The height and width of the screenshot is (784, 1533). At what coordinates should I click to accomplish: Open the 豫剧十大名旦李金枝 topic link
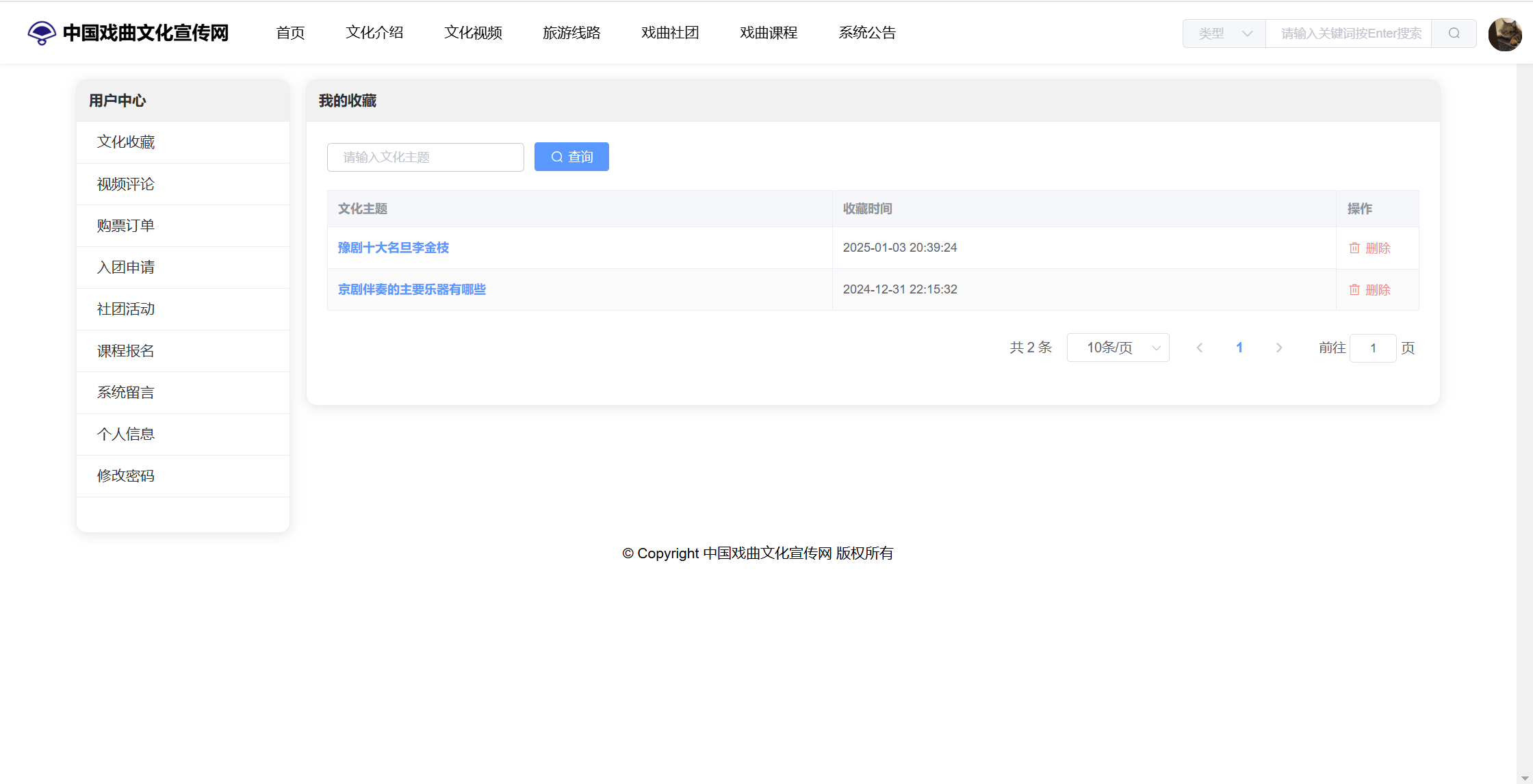tap(394, 248)
